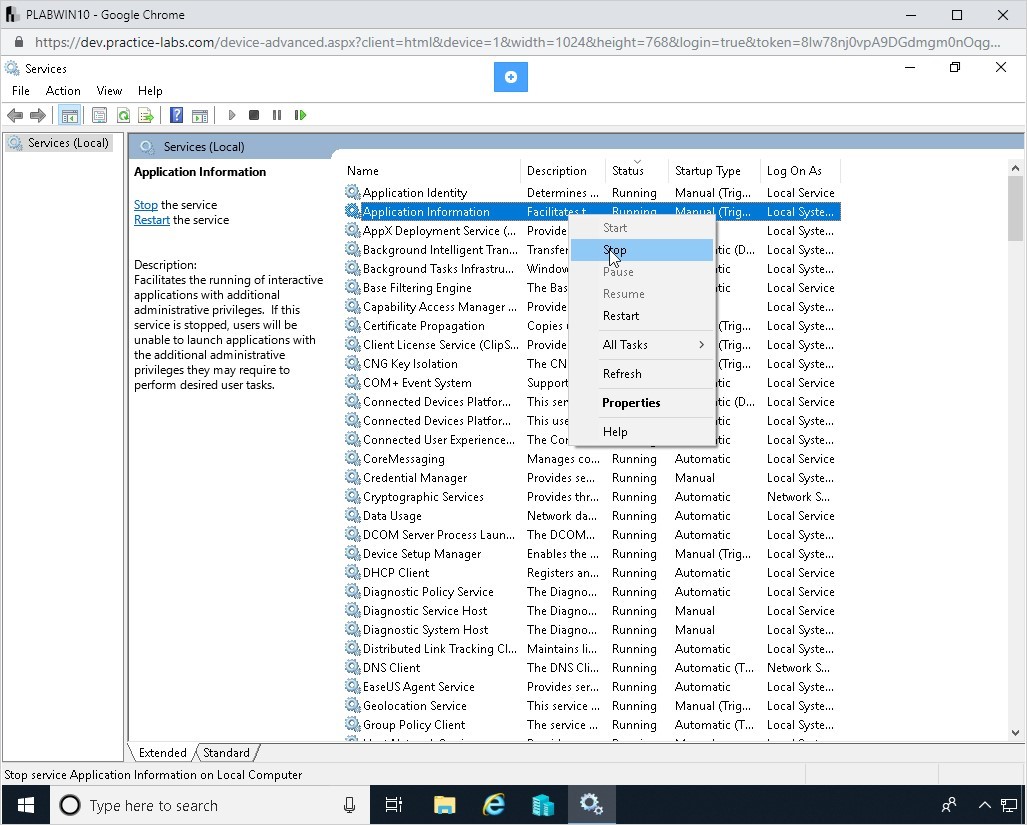Viewport: 1027px width, 825px height.
Task: Click the Type here to search box
Action: click(x=210, y=805)
